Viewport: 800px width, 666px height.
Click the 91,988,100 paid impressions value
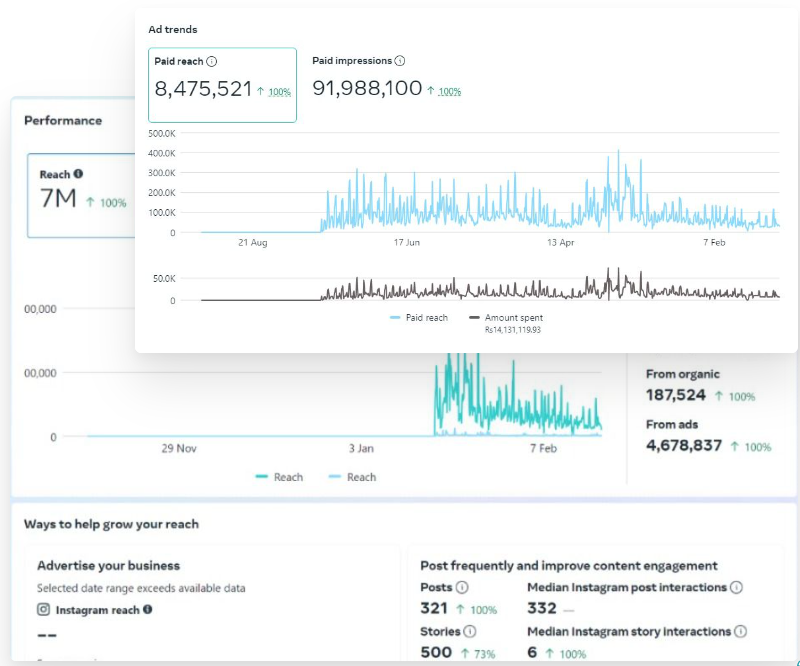[x=367, y=88]
